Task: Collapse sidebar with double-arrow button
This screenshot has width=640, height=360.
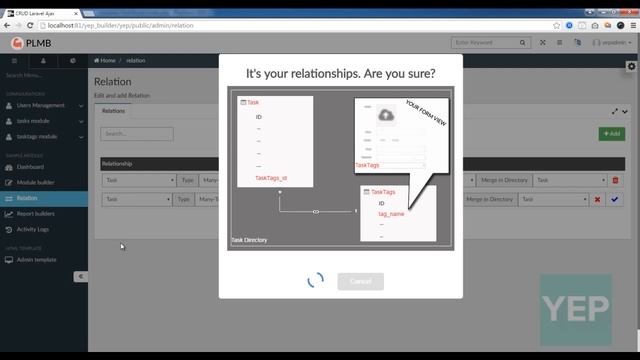Action: 81,276
